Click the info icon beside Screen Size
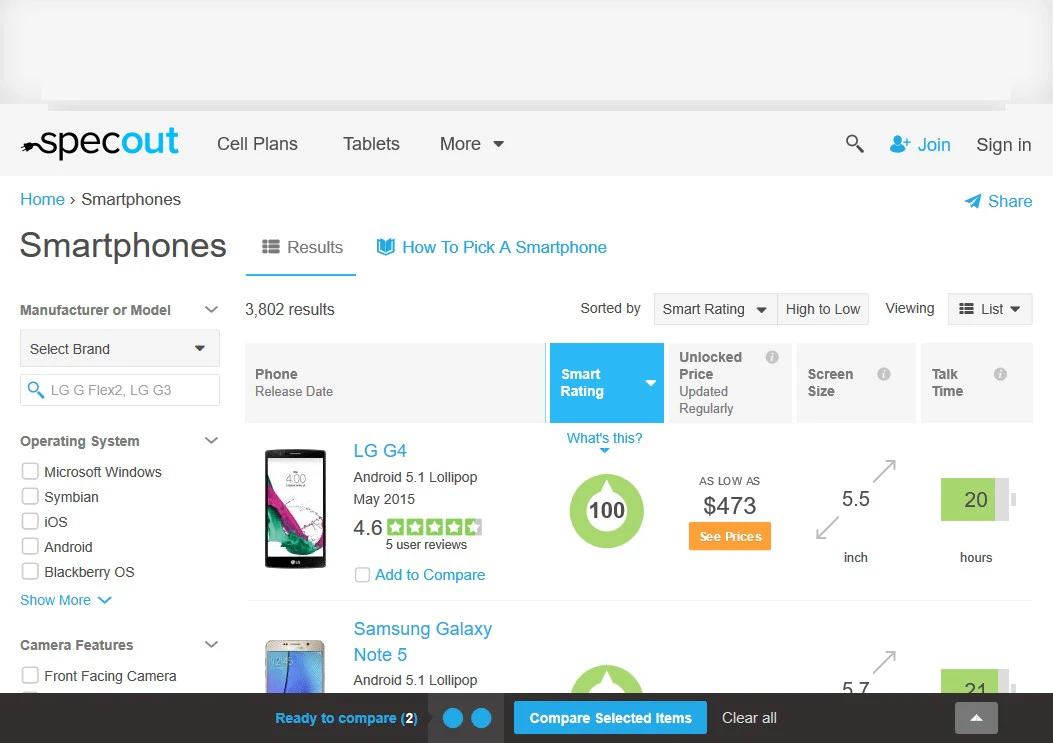1053x743 pixels. 884,374
